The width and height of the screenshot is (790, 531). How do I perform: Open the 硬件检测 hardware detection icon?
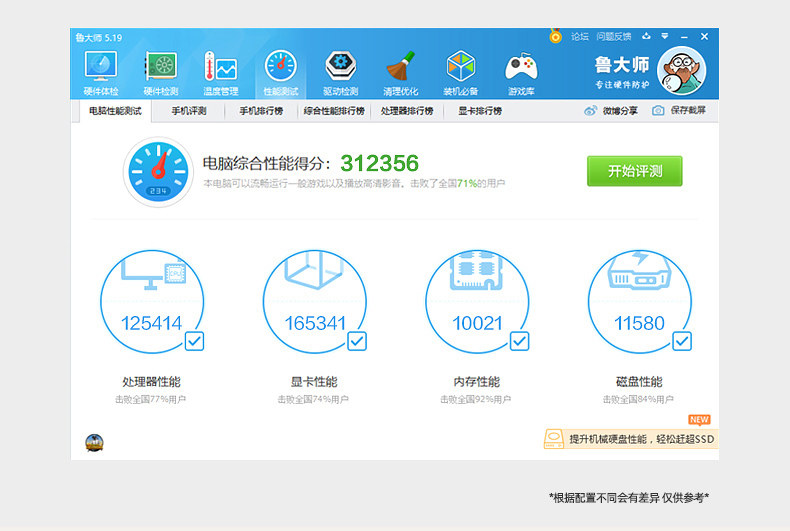161,73
